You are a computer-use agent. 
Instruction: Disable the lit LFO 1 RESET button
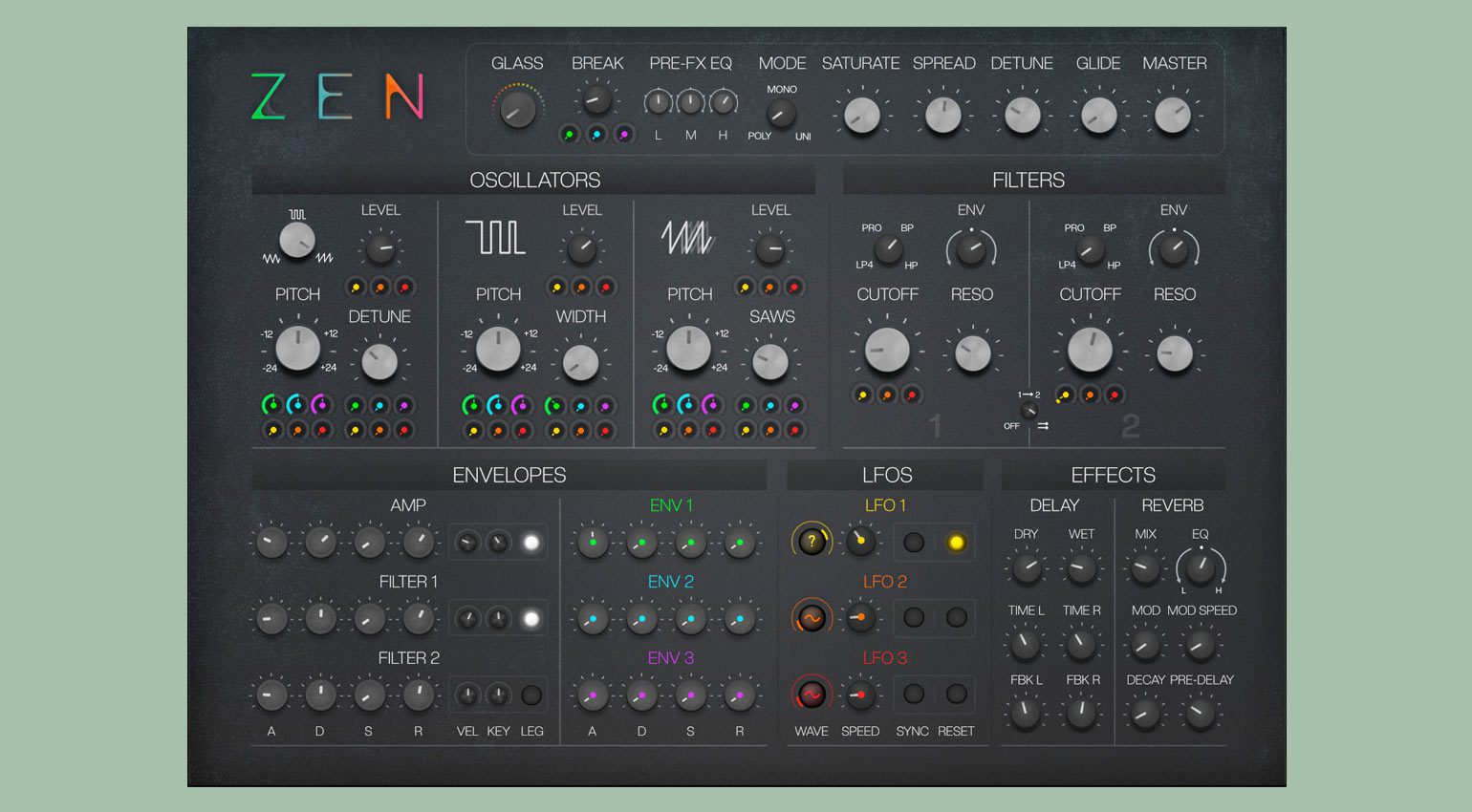[x=955, y=543]
